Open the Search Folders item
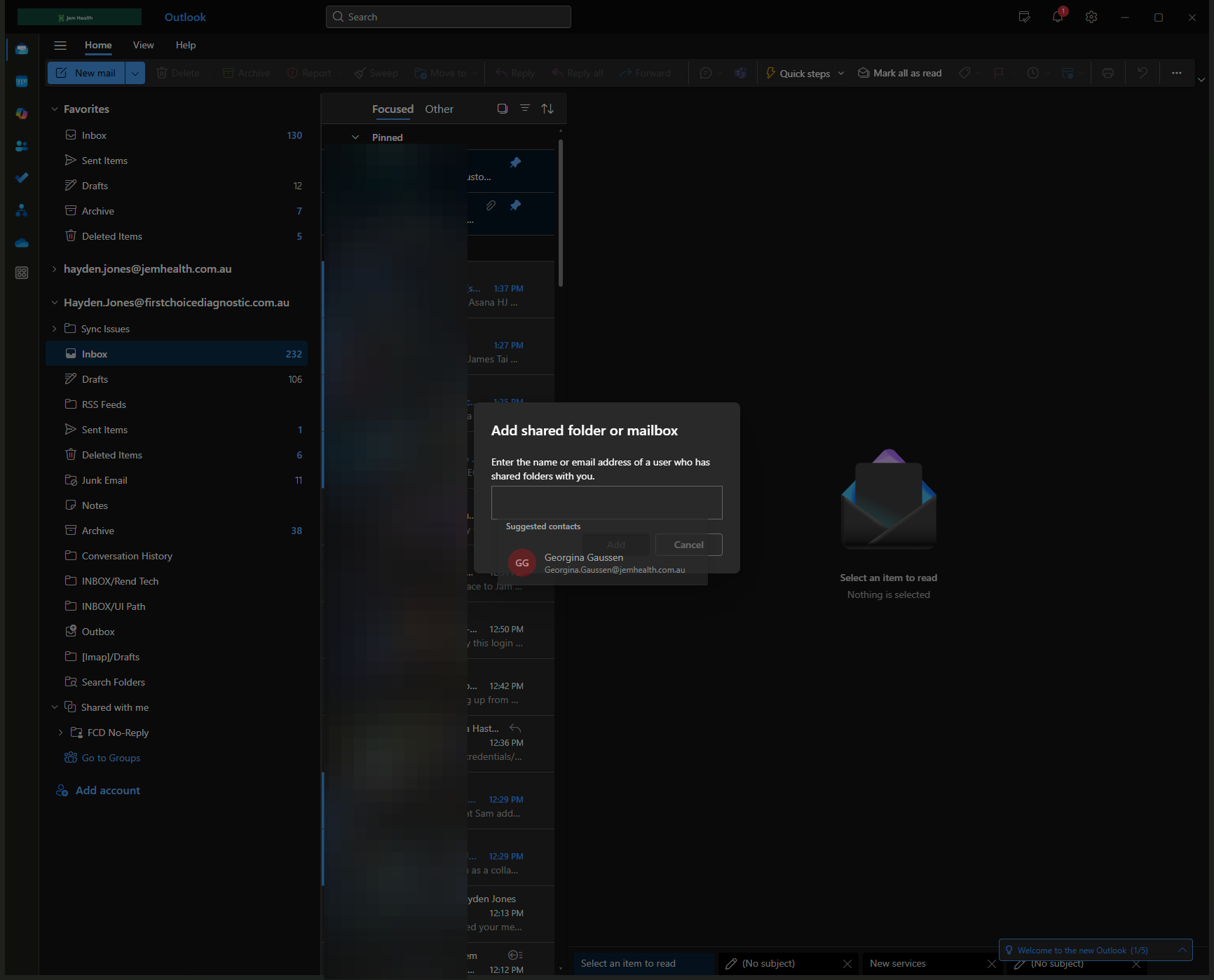Viewport: 1214px width, 980px height. click(x=177, y=682)
